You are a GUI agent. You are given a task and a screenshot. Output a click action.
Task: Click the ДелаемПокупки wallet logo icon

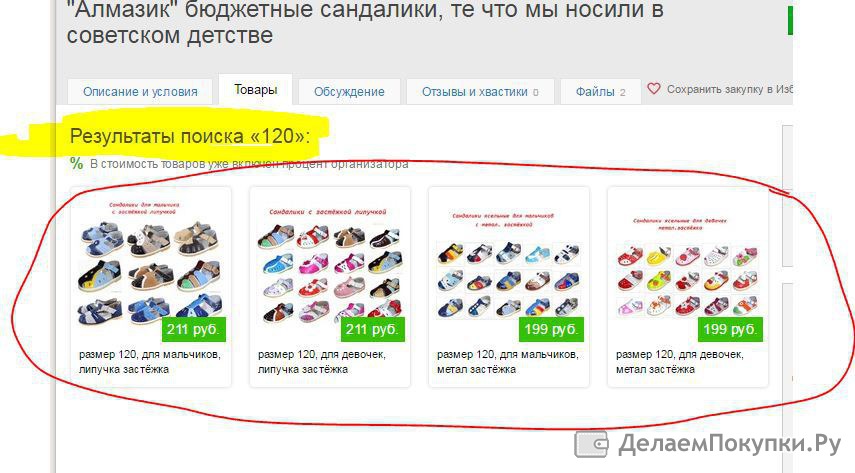(591, 445)
